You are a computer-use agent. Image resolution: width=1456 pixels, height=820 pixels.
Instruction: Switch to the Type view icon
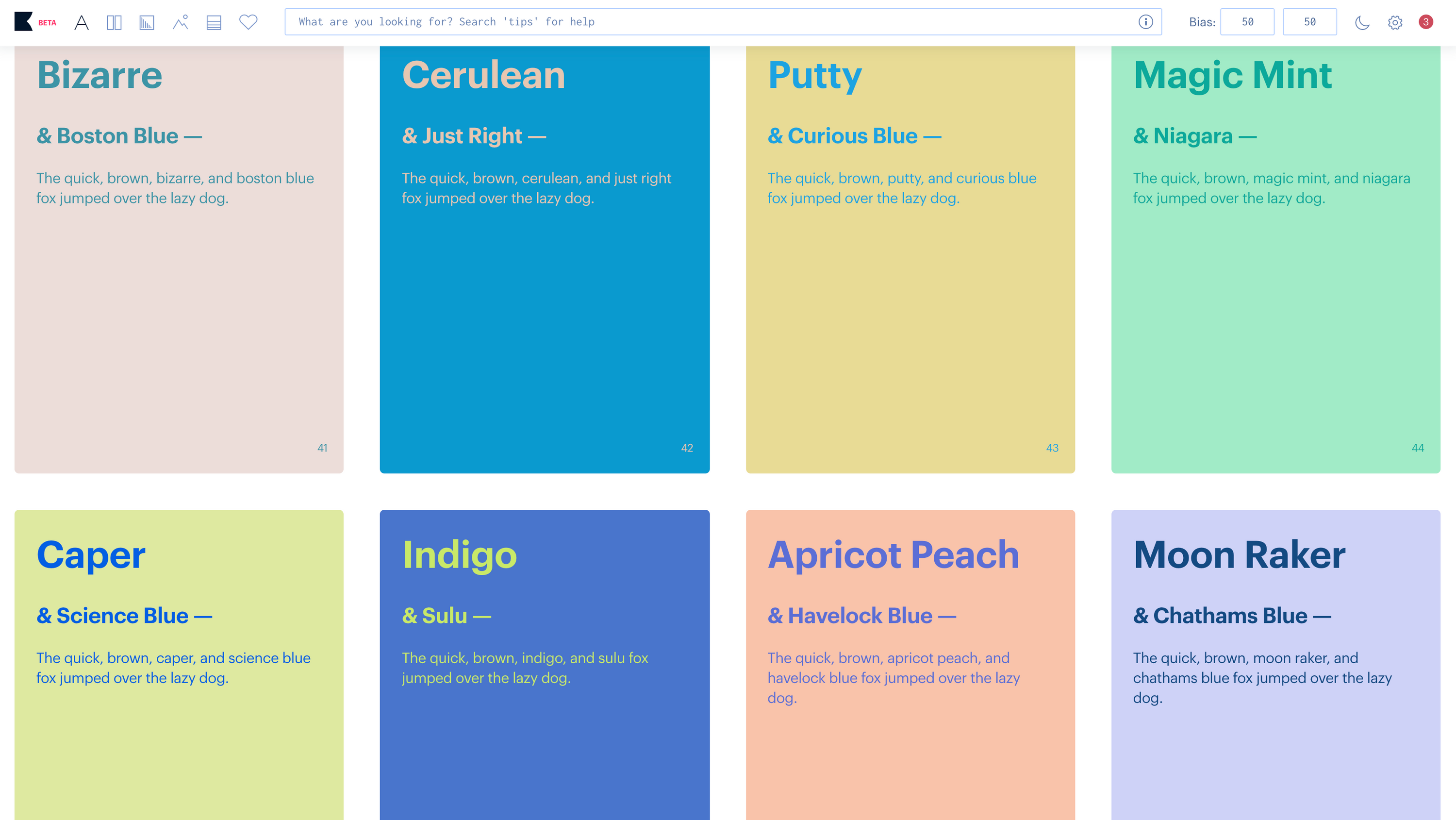pyautogui.click(x=82, y=22)
